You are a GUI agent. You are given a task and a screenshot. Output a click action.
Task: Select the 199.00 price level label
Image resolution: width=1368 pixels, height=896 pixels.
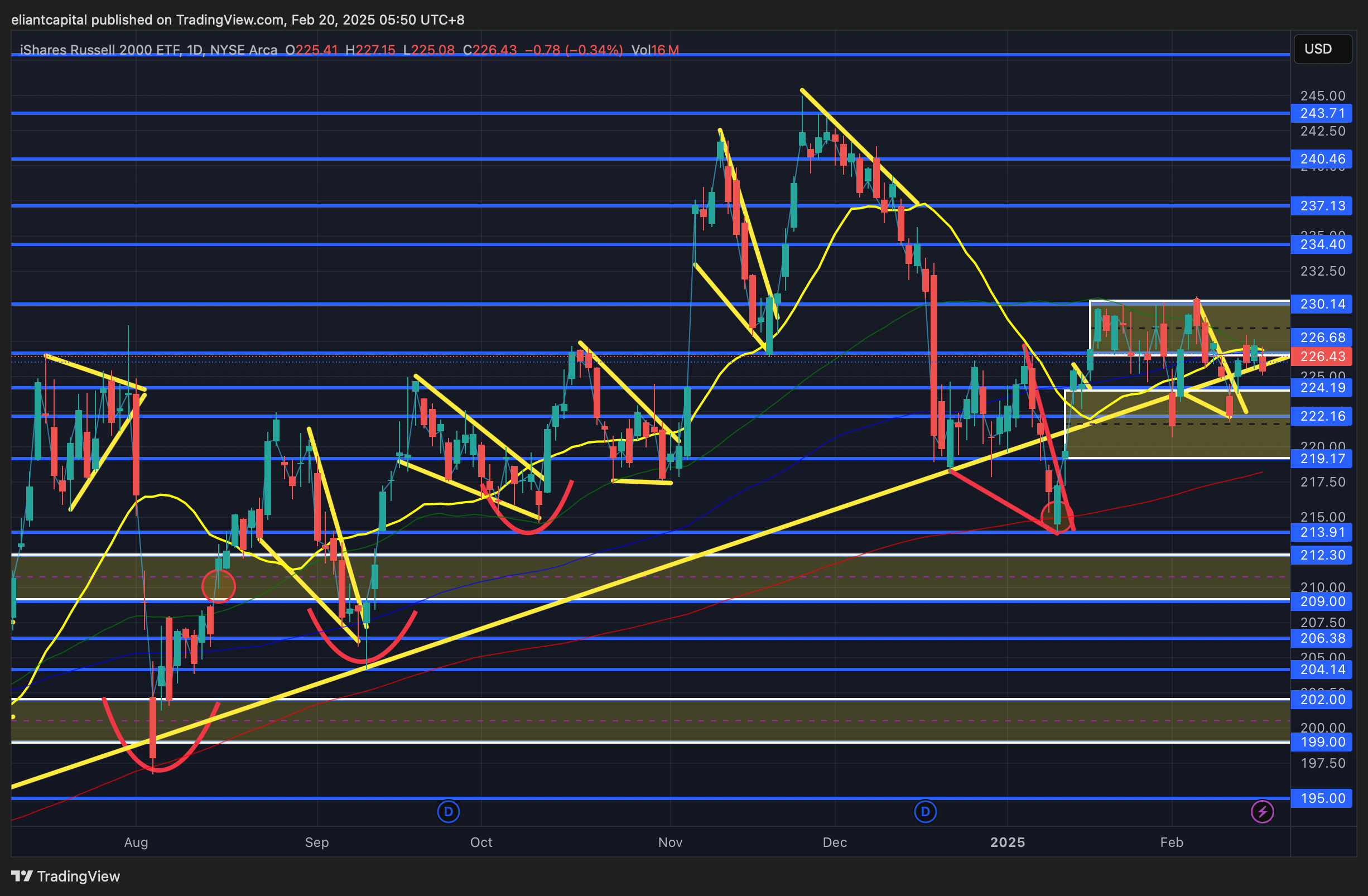(1322, 742)
